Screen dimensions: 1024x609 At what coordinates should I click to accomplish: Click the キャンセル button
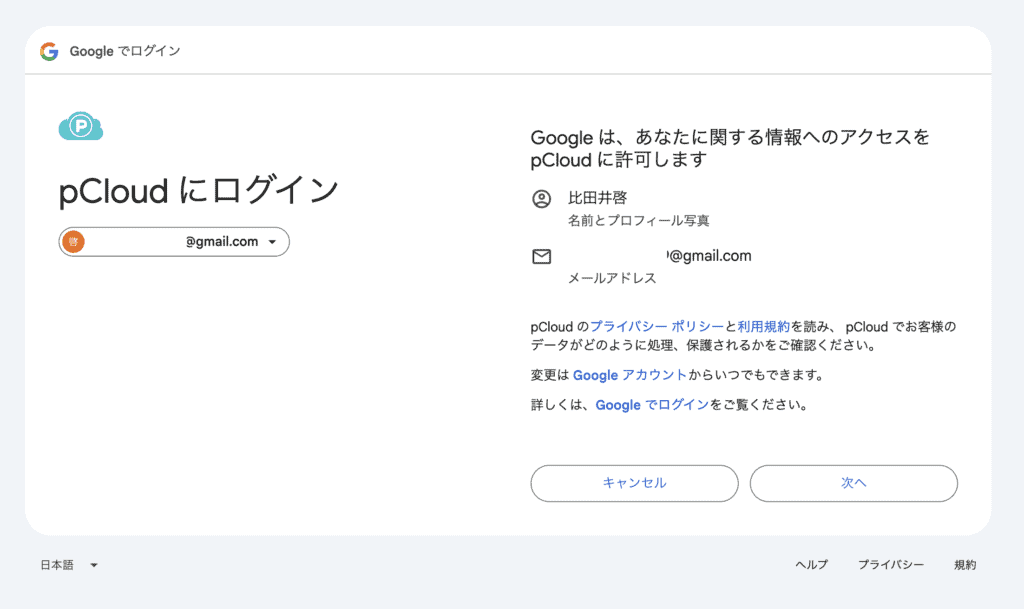tap(634, 483)
